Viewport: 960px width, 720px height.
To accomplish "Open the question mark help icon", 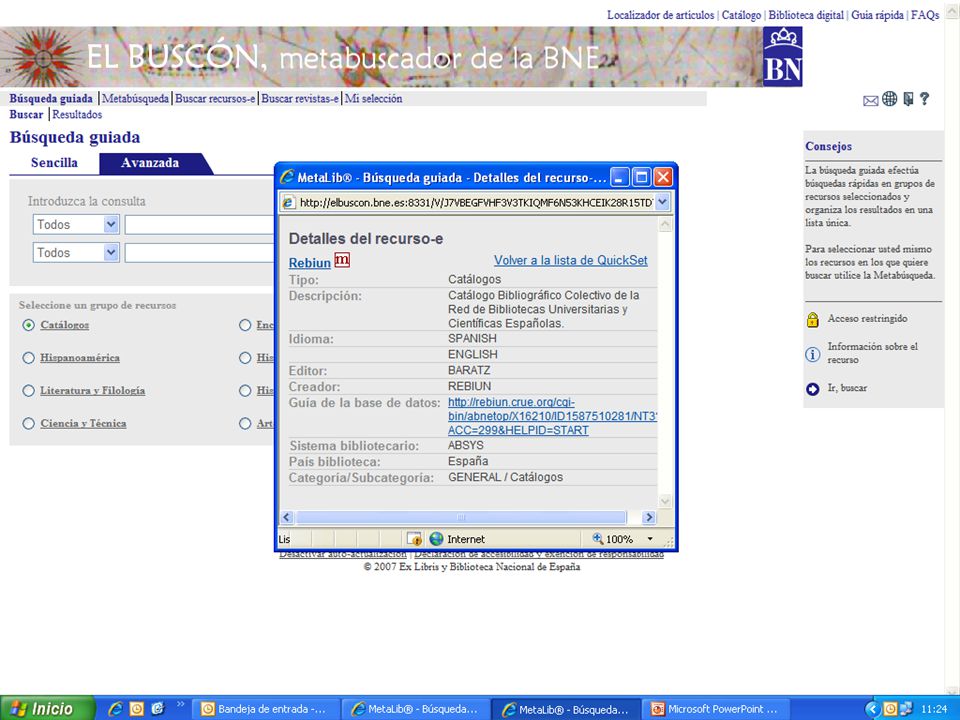I will (x=924, y=99).
